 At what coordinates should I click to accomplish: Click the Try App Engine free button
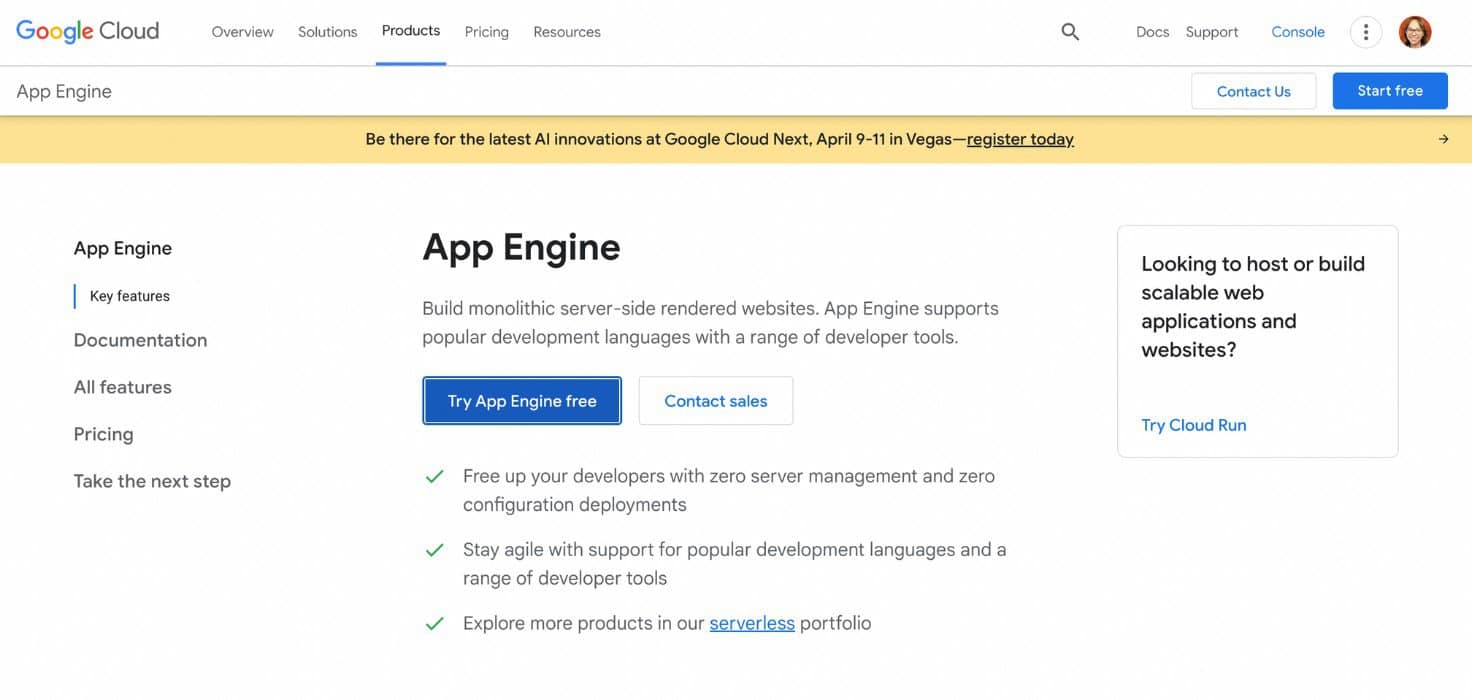point(522,401)
